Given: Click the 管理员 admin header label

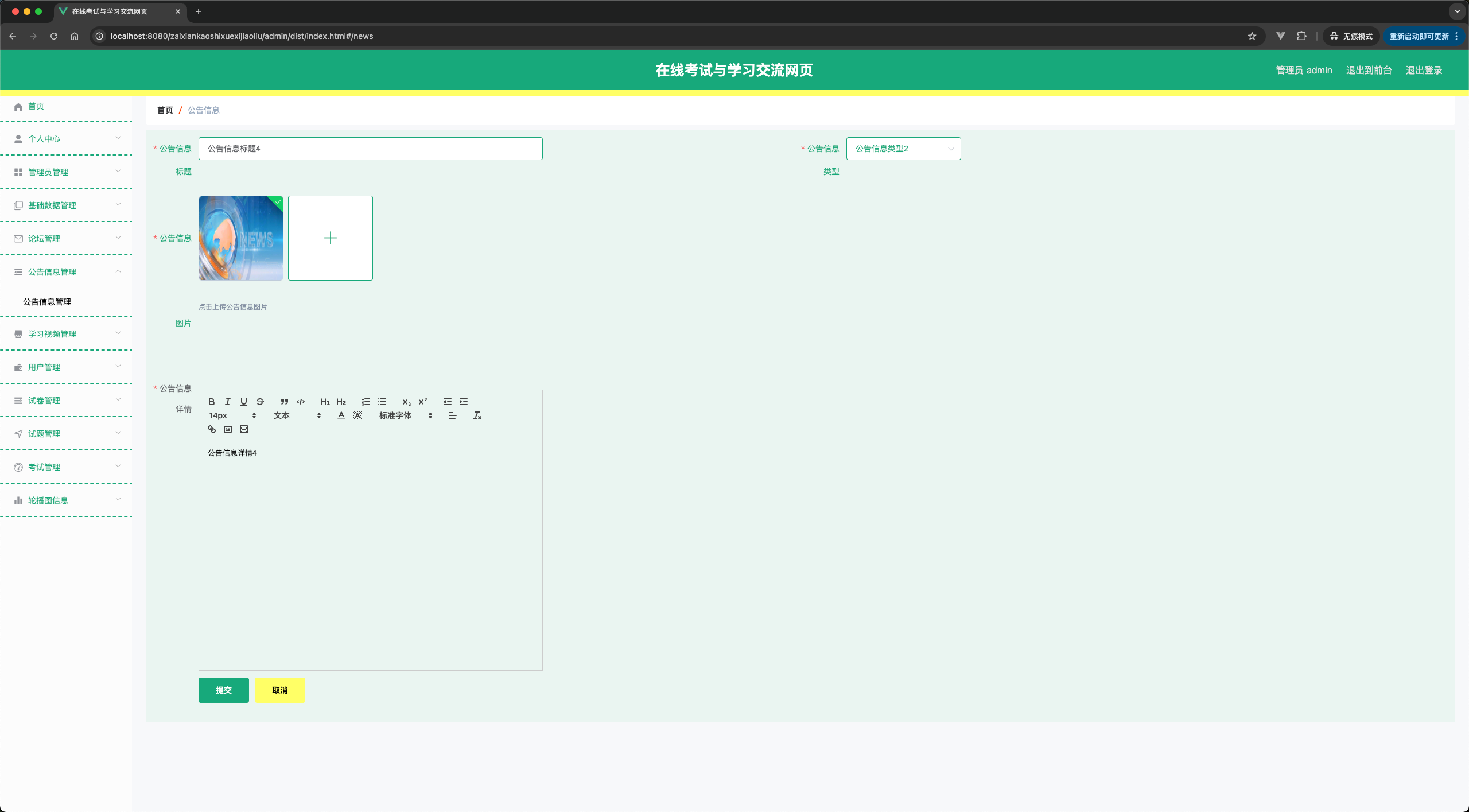Looking at the screenshot, I should (x=1304, y=70).
